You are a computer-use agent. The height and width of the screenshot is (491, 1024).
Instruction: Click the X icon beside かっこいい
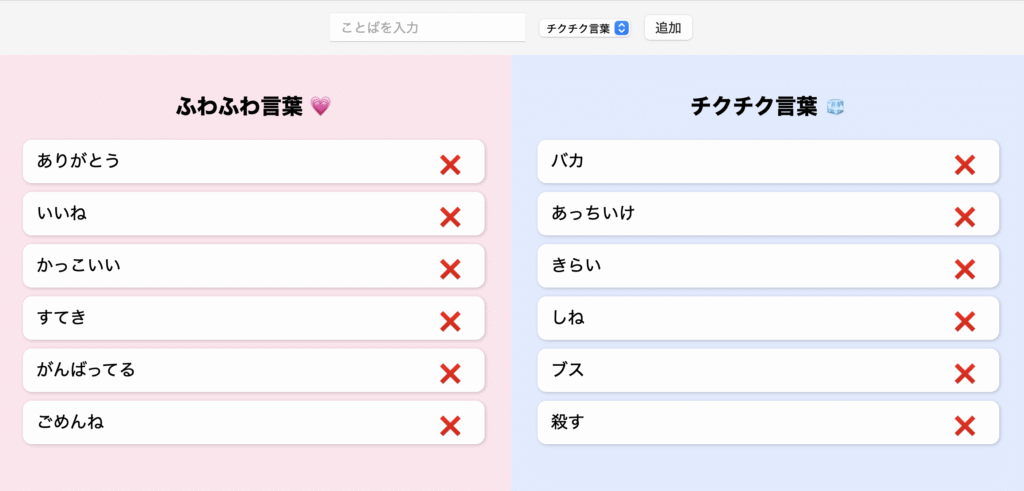pyautogui.click(x=450, y=269)
